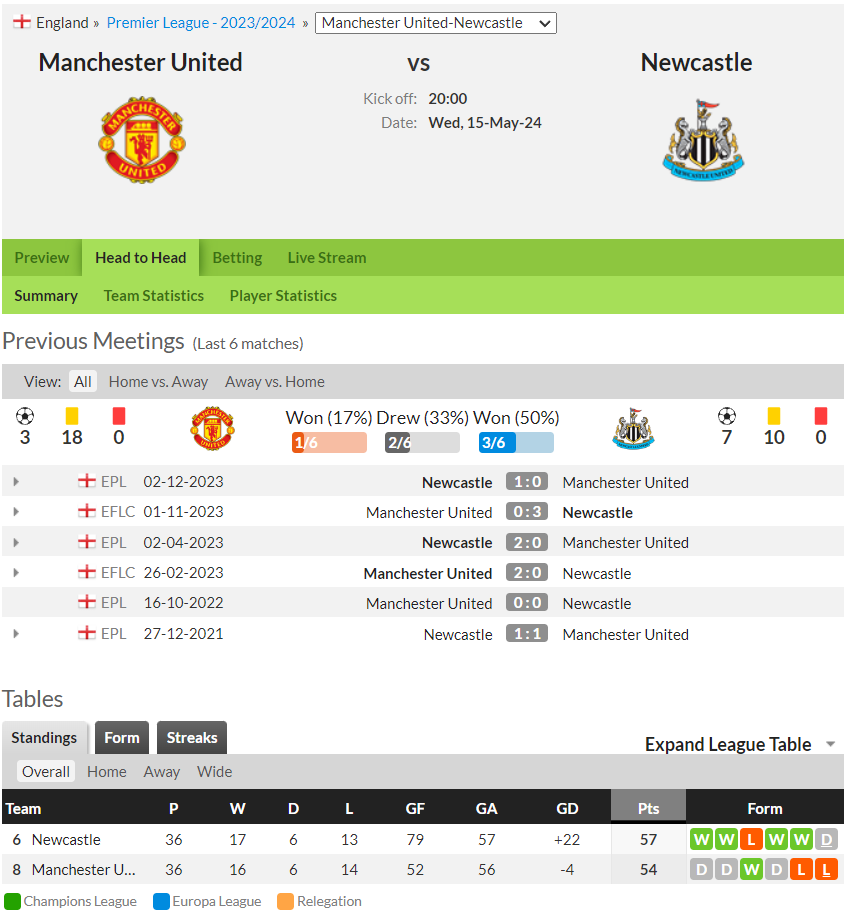
Task: Click the England flag icon in breadcrumb
Action: (x=22, y=22)
